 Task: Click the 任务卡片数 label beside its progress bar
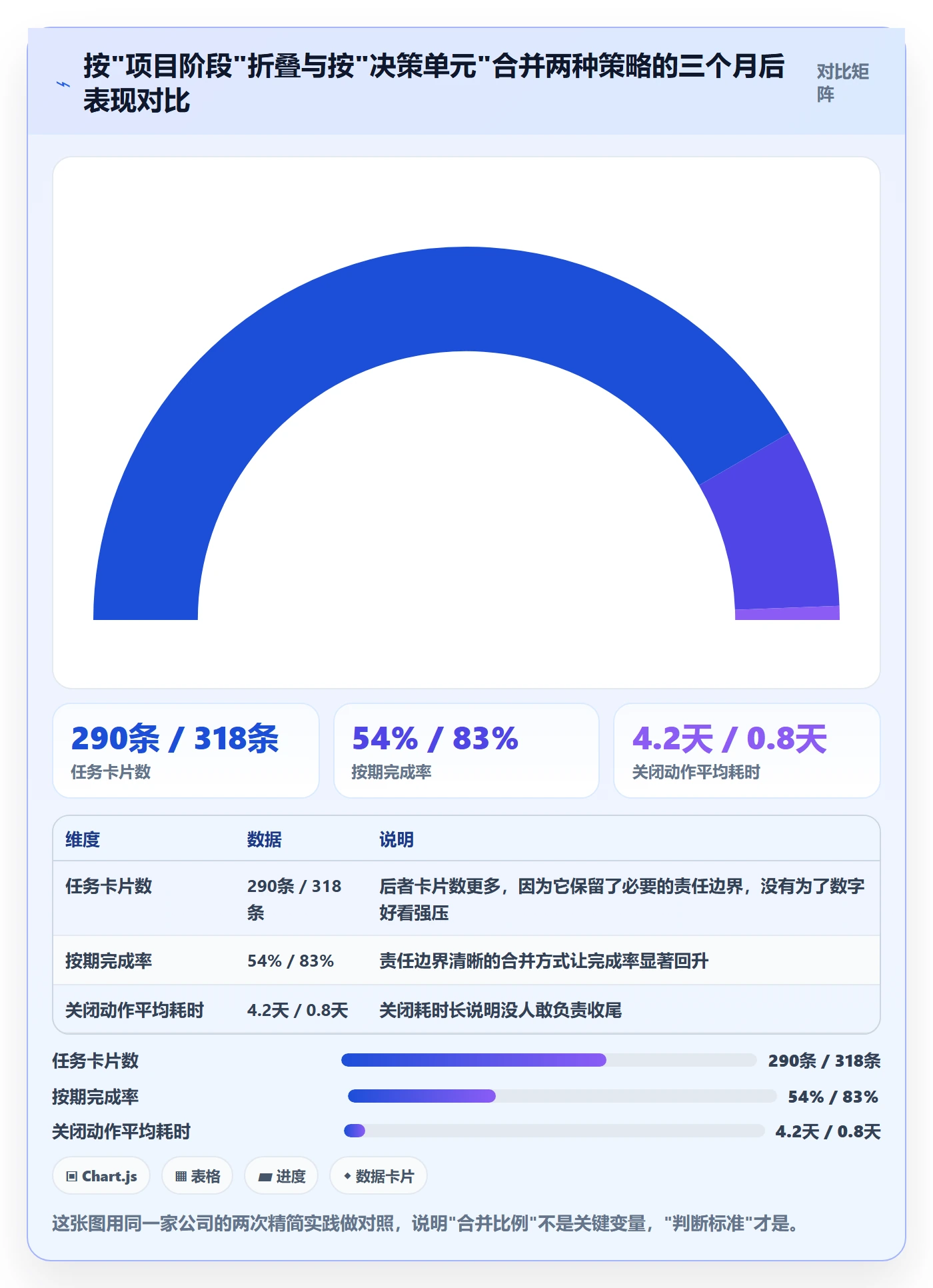tap(95, 1061)
